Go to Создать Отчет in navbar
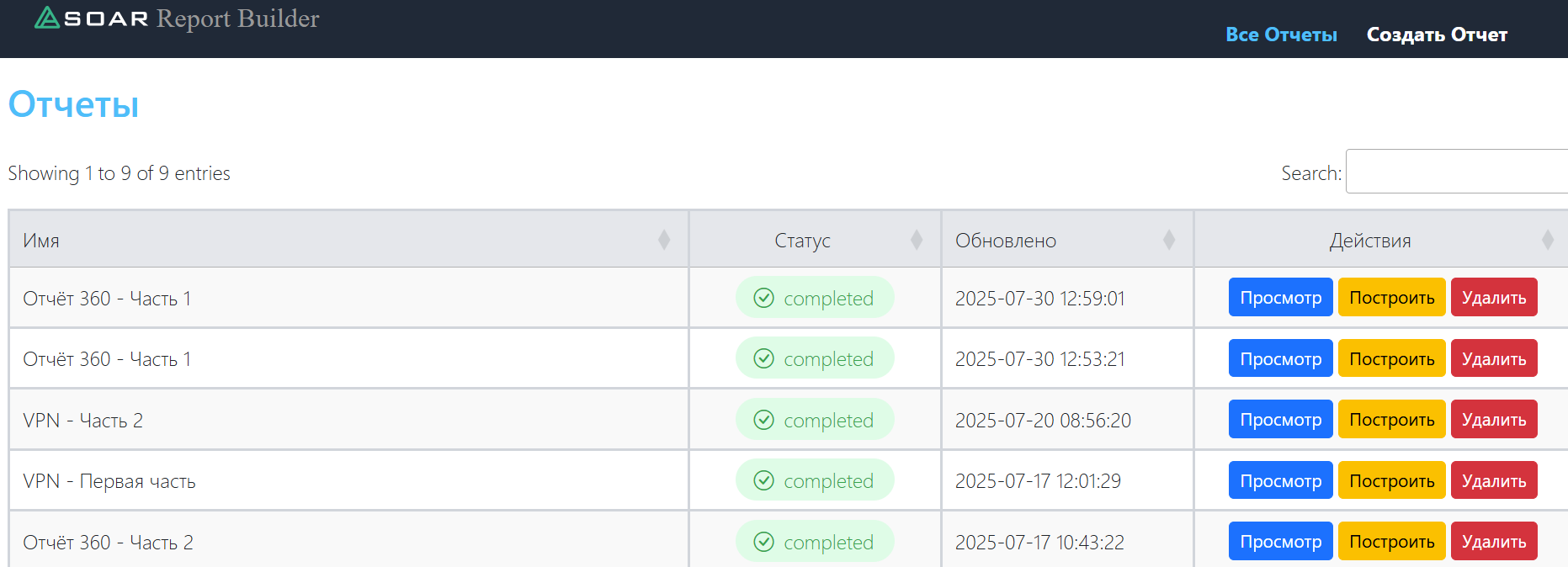Image resolution: width=1568 pixels, height=567 pixels. (x=1437, y=34)
